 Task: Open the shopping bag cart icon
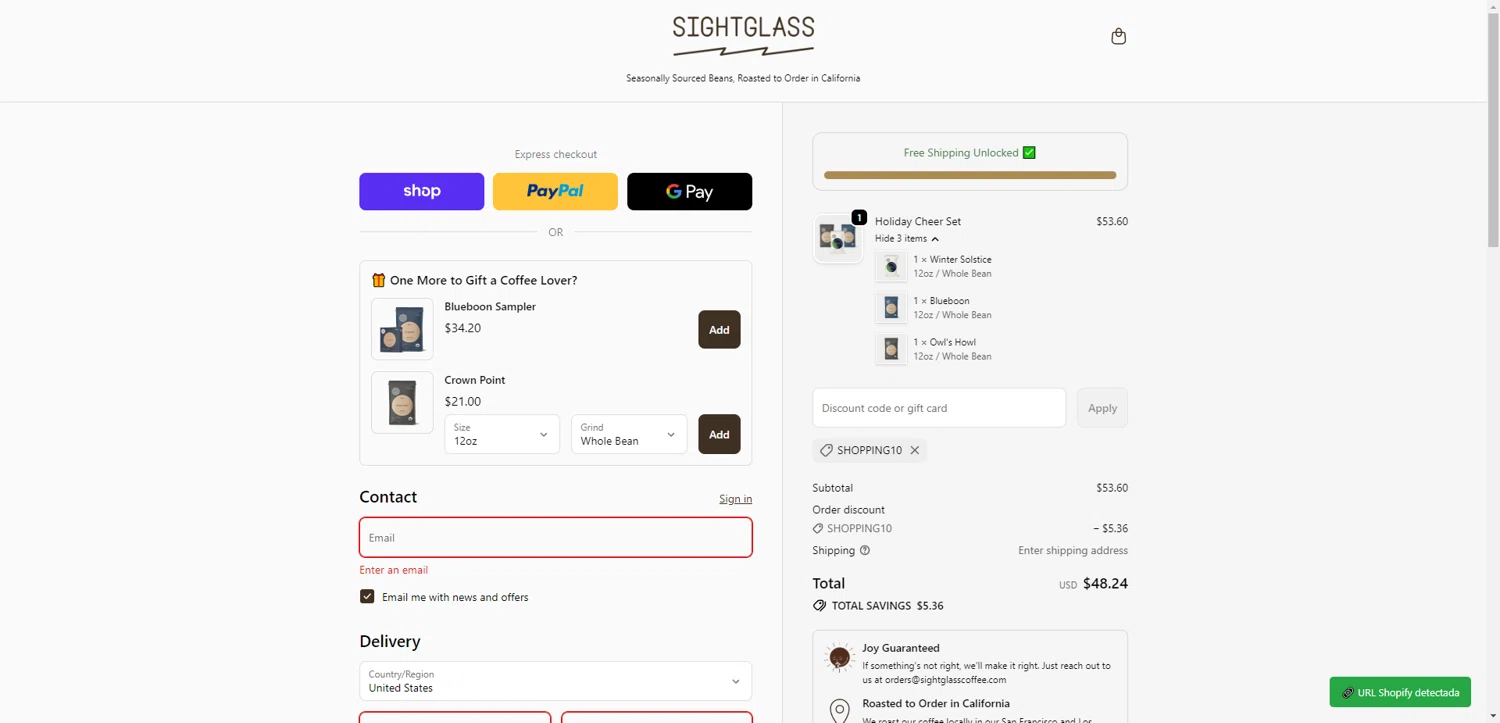(1118, 36)
